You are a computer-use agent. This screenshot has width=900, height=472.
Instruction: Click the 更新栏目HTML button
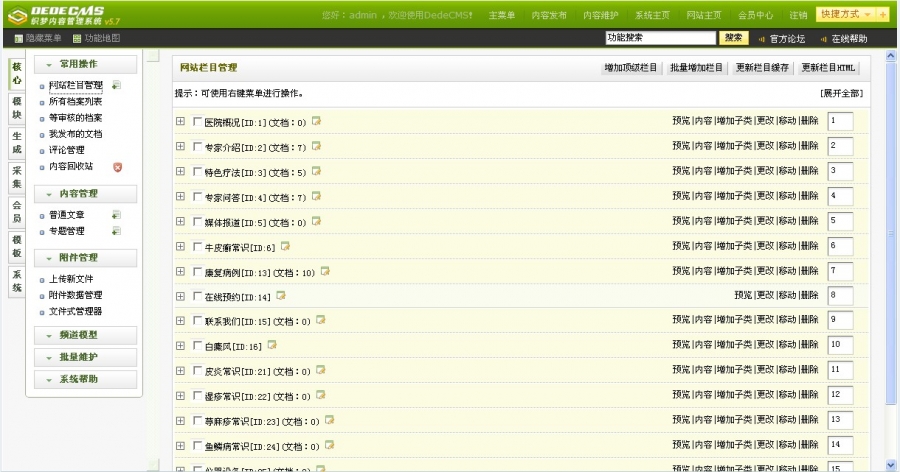[828, 68]
